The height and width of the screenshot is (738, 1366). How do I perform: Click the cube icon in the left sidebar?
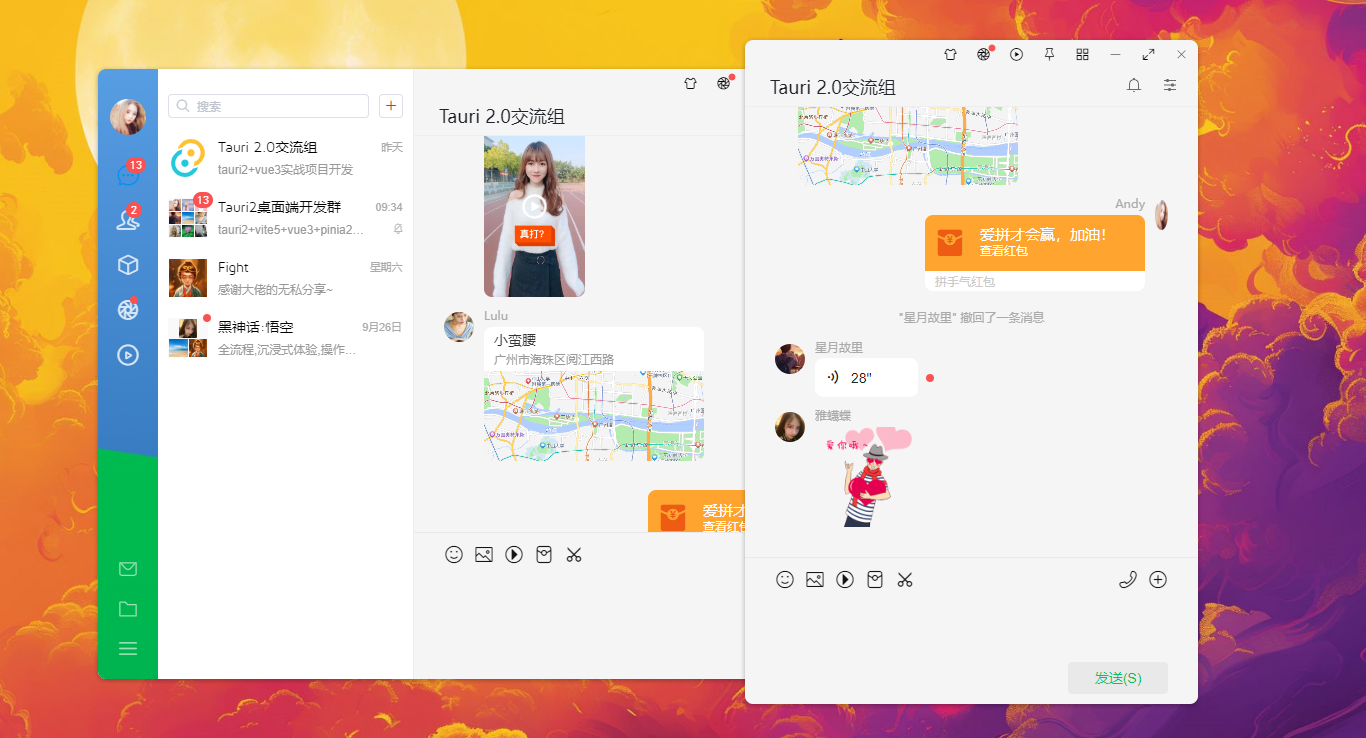[128, 265]
